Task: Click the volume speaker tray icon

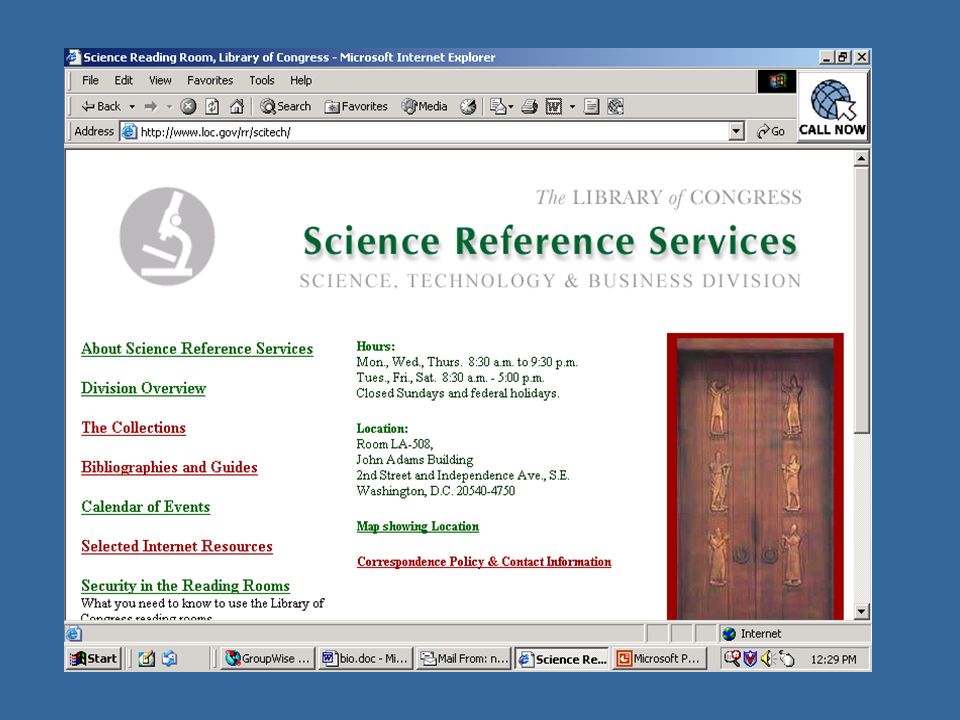Action: 768,659
